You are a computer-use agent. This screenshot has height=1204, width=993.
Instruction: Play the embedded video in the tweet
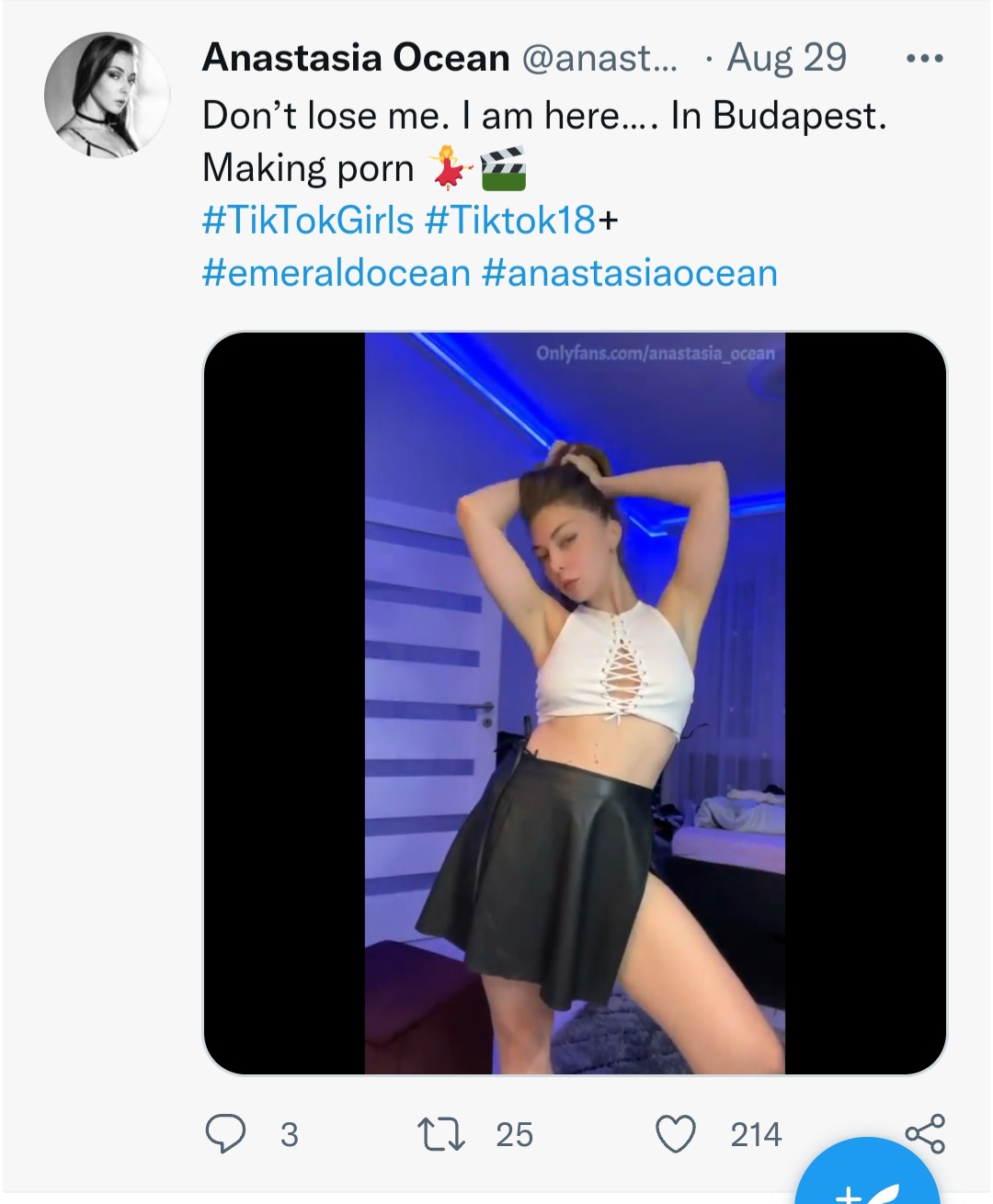click(x=575, y=703)
